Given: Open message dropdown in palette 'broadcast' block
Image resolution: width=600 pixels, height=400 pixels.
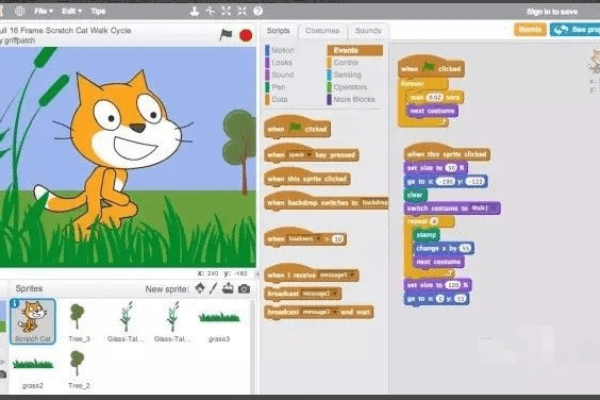Looking at the screenshot, I should coord(320,294).
